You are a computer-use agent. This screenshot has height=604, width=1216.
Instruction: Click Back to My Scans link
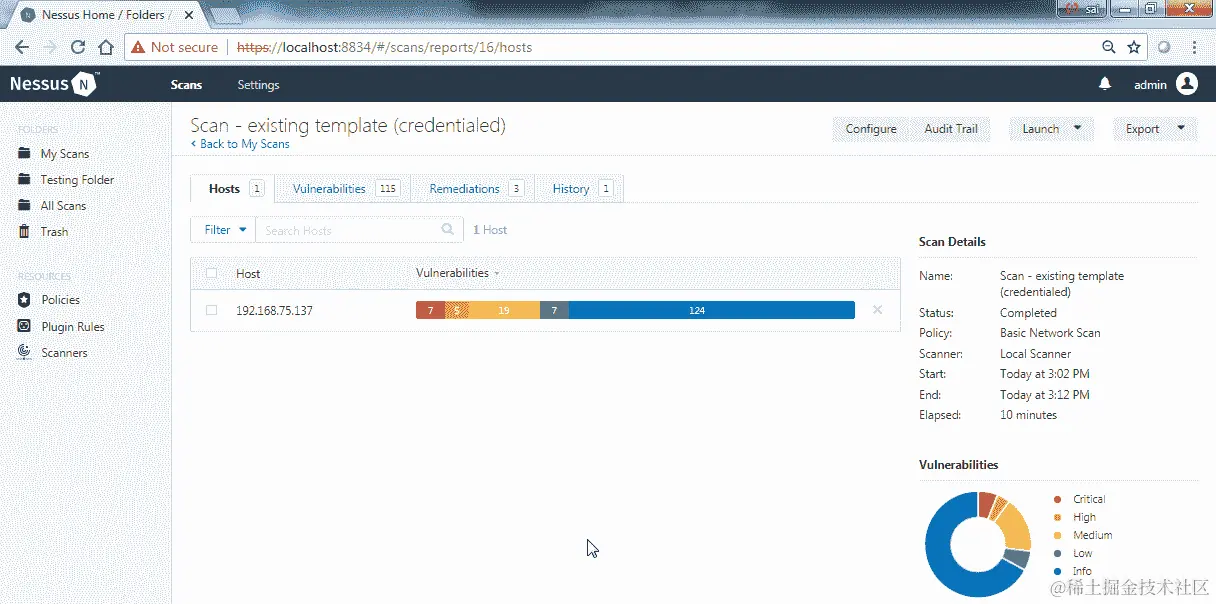click(x=240, y=144)
